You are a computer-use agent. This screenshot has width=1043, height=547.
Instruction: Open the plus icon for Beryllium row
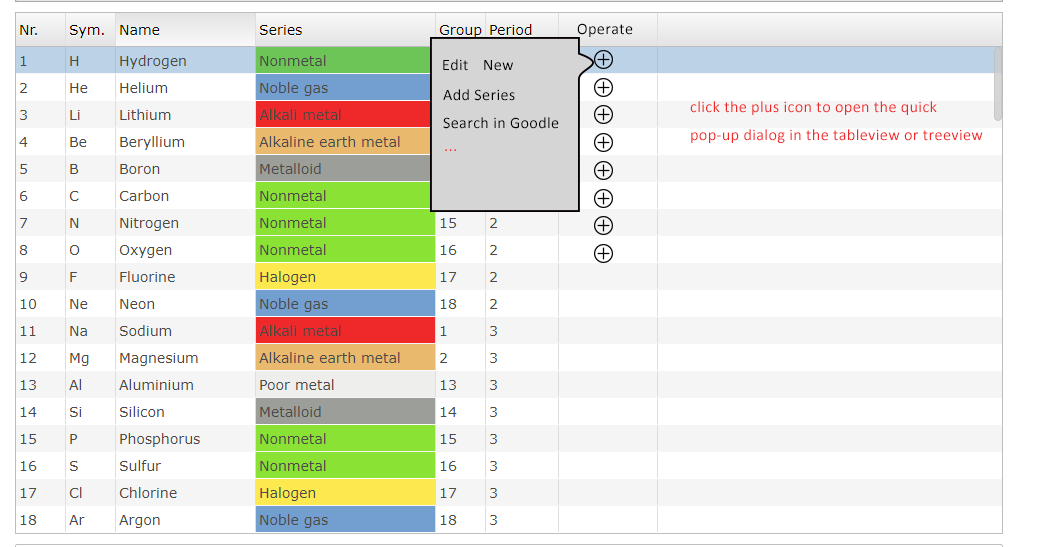(x=603, y=142)
